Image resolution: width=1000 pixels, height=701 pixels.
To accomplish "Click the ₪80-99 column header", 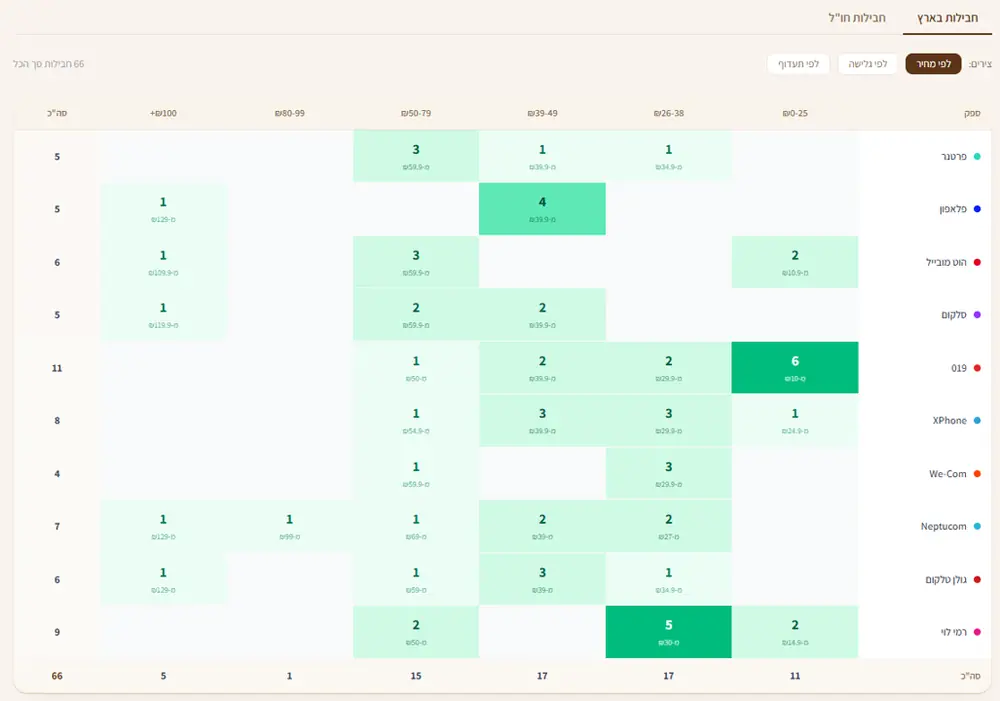I will [x=290, y=113].
